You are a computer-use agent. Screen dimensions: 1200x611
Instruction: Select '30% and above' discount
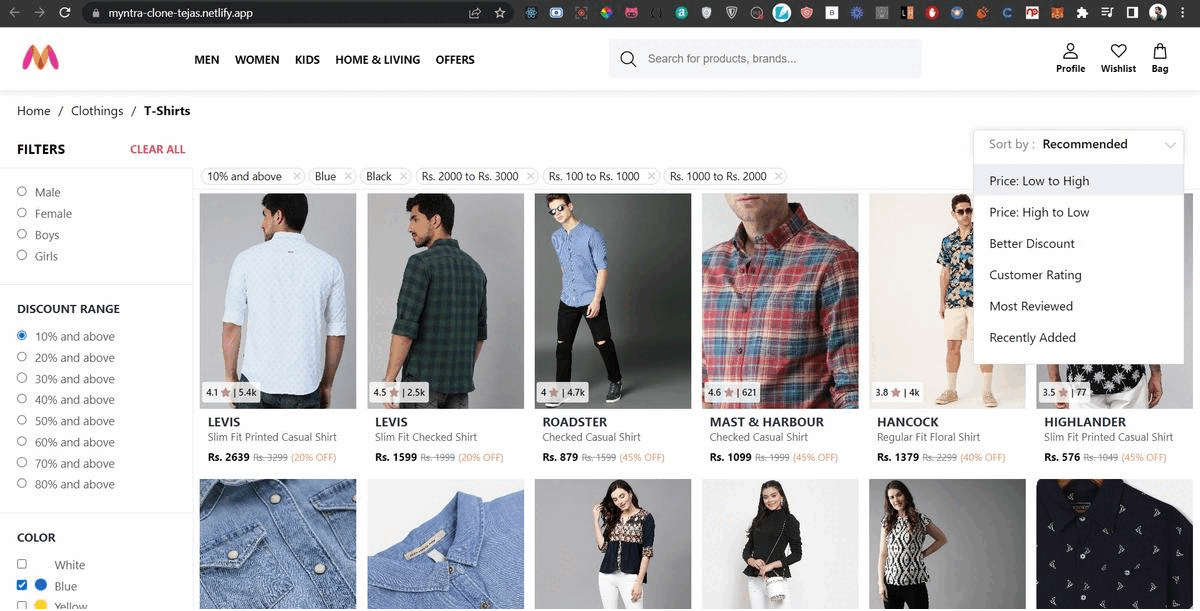[22, 378]
